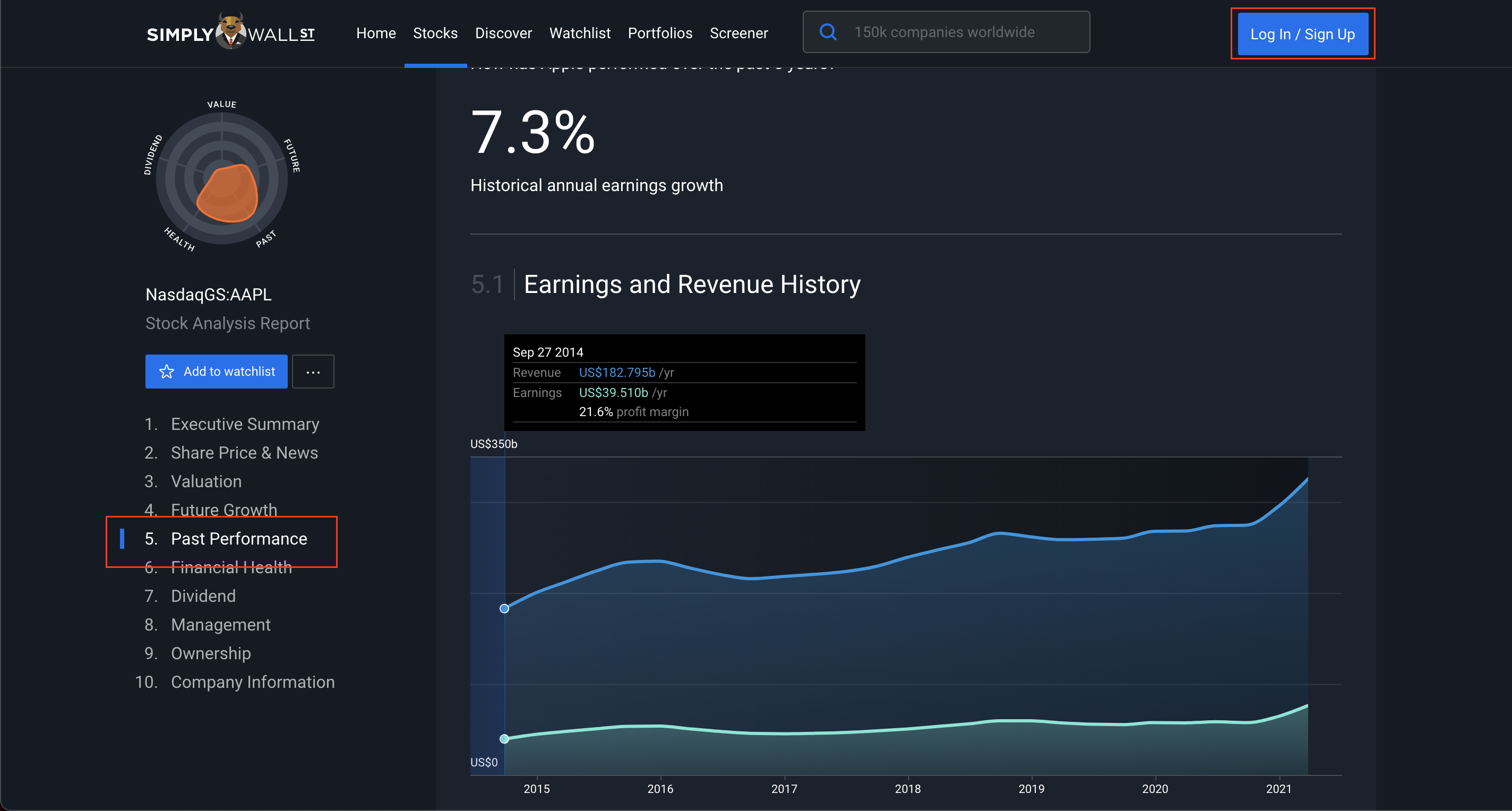
Task: Click the earnings data point on chart
Action: (x=504, y=739)
